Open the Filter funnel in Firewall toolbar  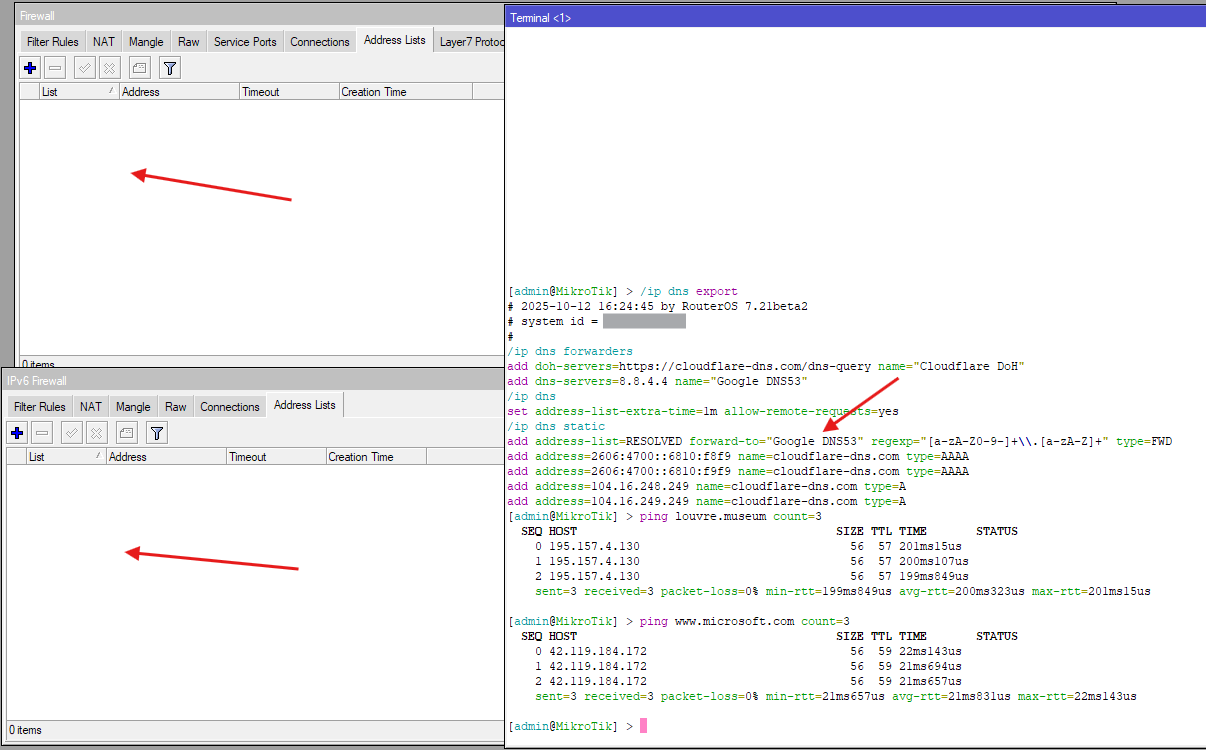pos(170,68)
